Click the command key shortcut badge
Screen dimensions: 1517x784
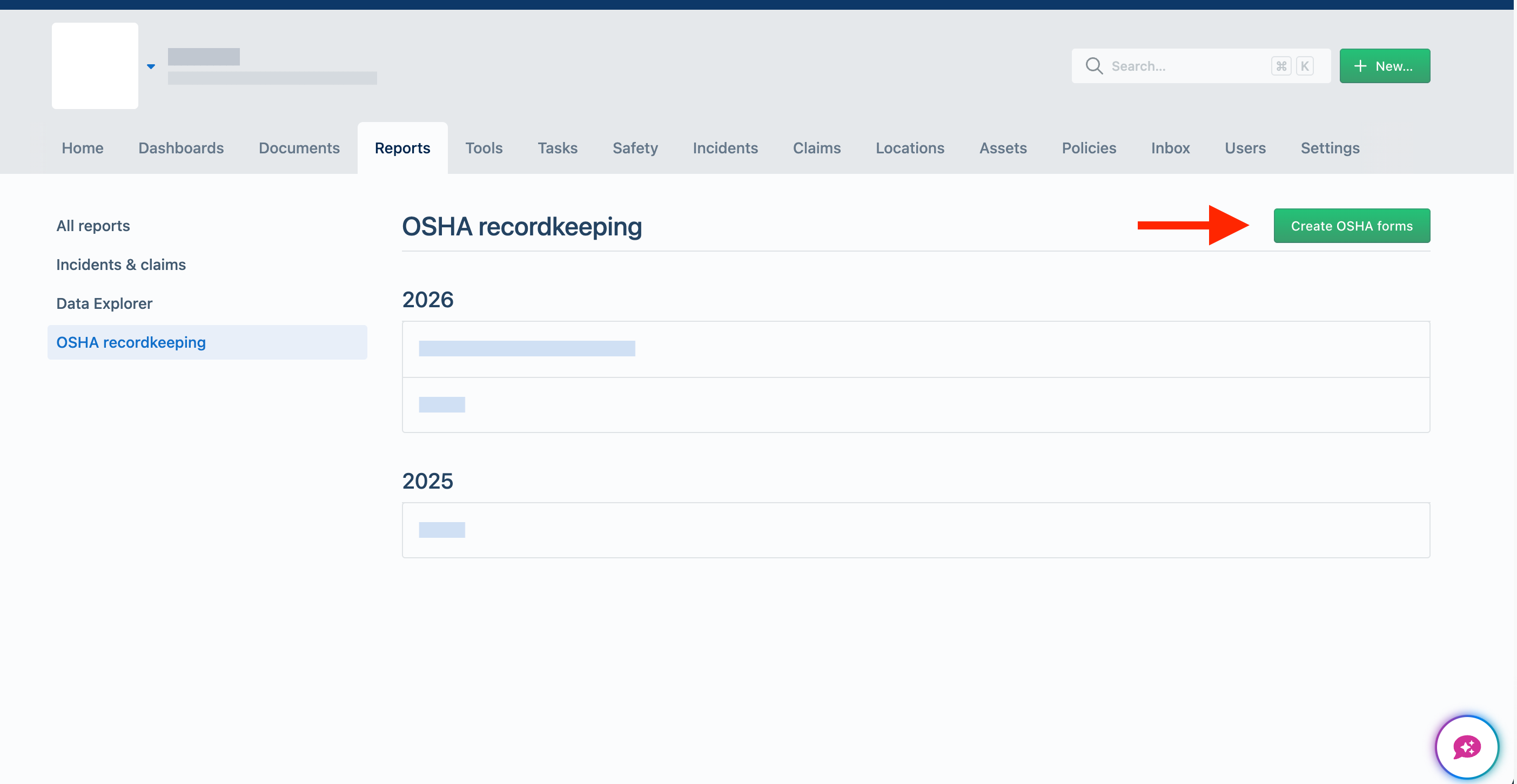(x=1281, y=66)
